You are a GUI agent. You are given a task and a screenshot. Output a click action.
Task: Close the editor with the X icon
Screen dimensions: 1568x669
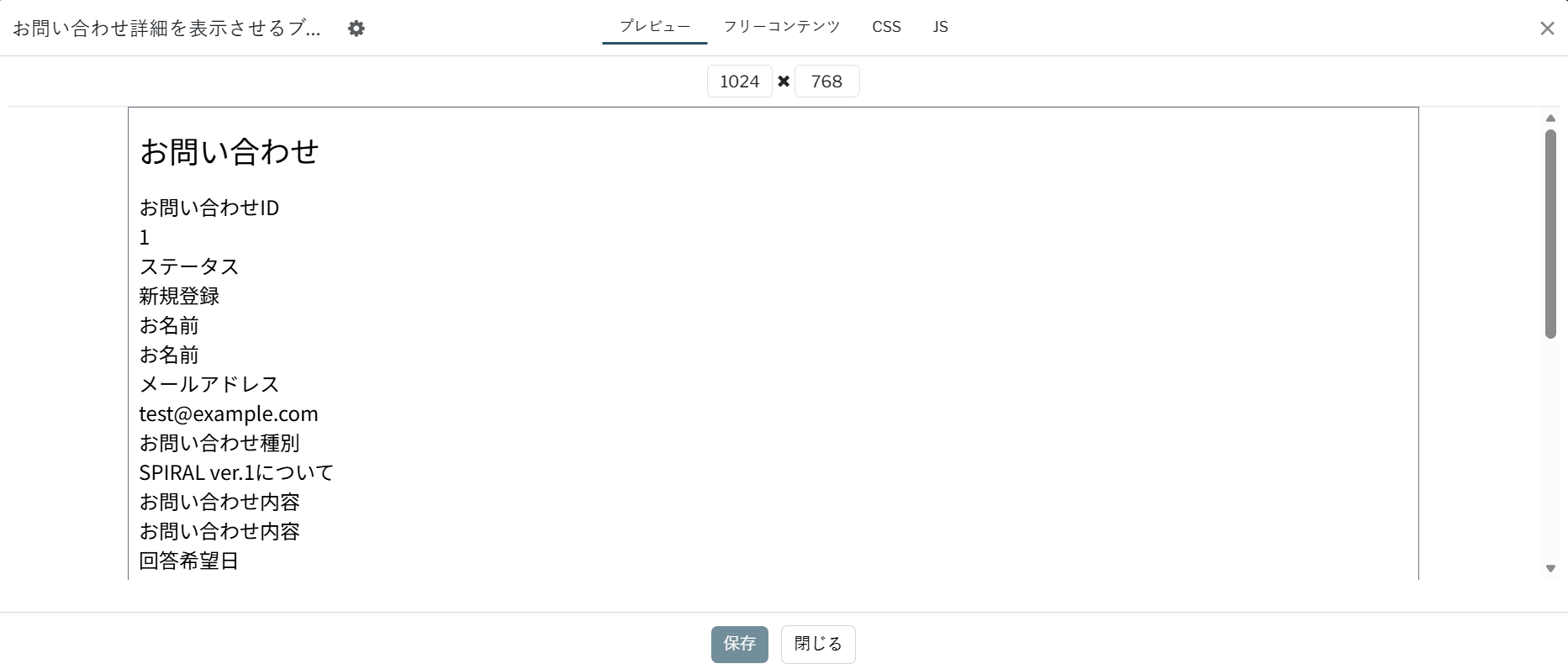click(1546, 29)
